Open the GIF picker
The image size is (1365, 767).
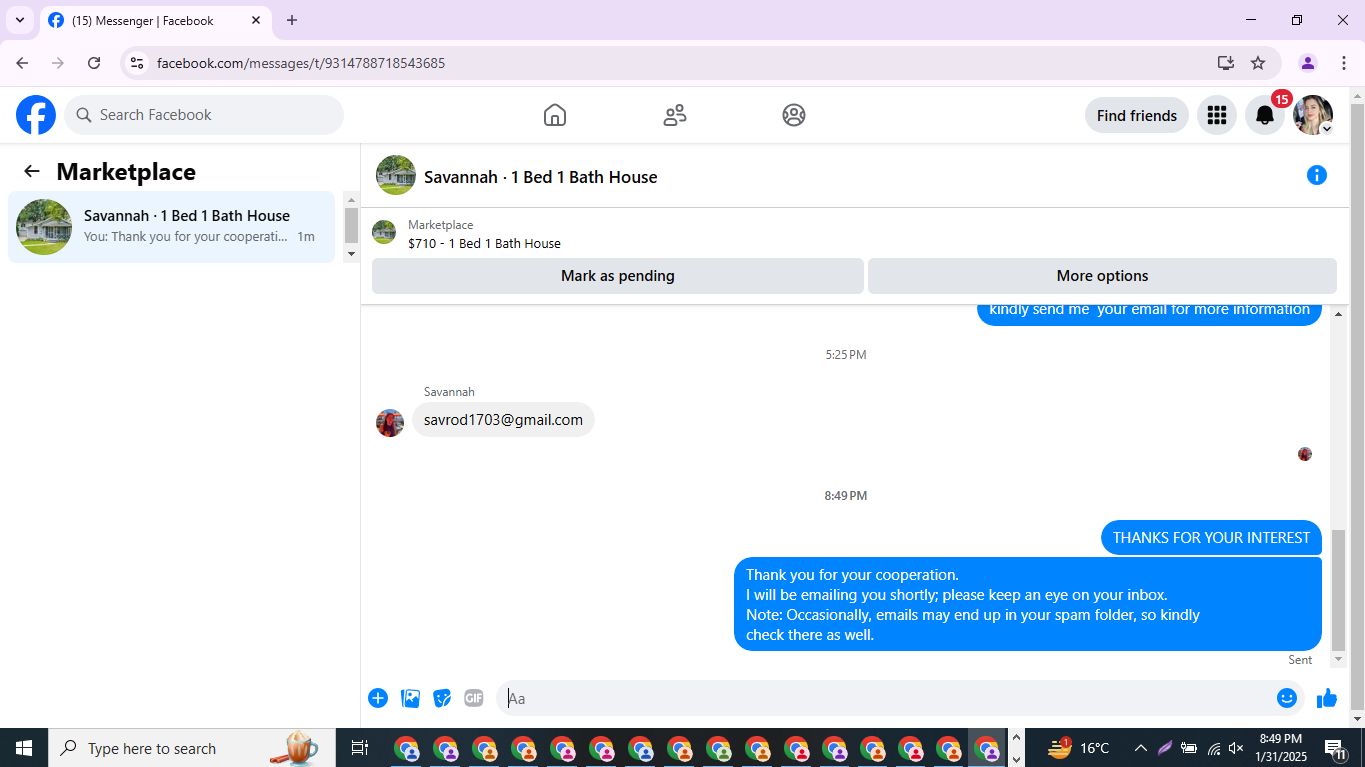474,698
